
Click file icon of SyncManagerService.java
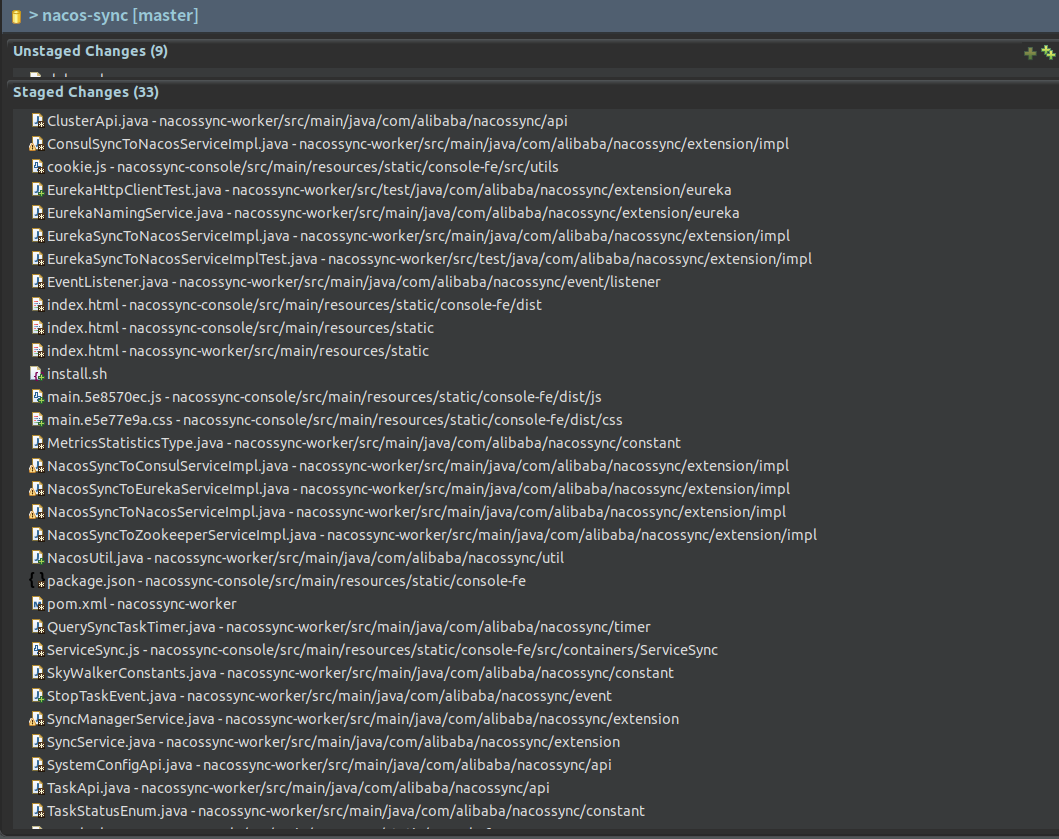[36, 719]
